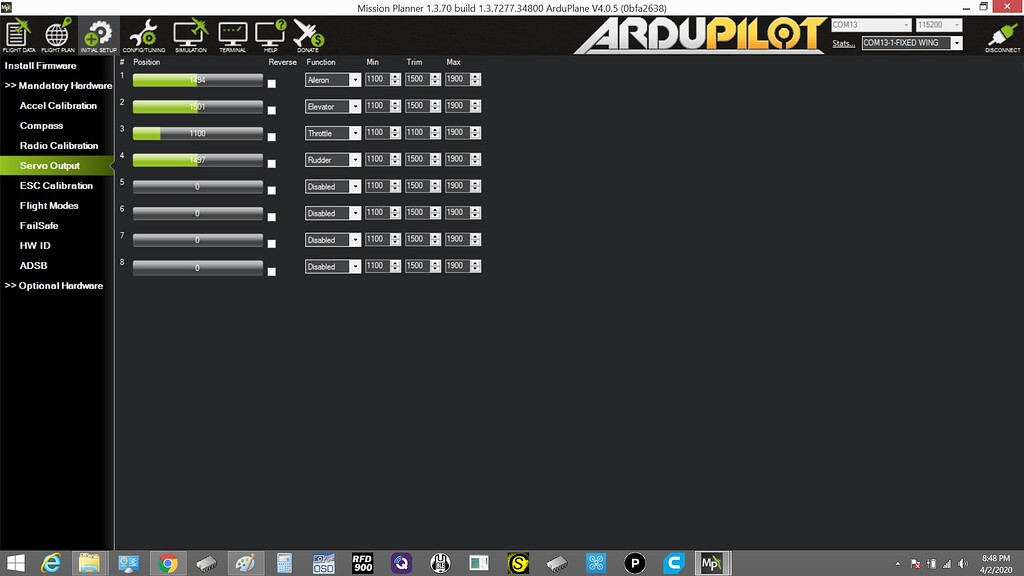Click the Stats... link
The image size is (1024, 576).
844,44
